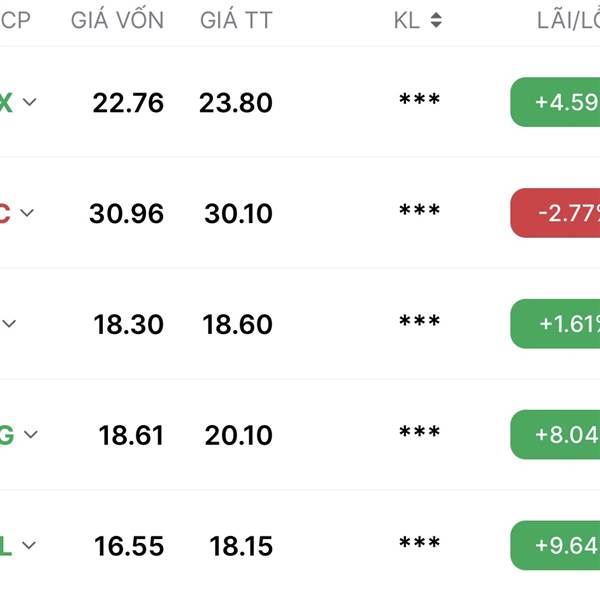The height and width of the screenshot is (600, 600).
Task: Tap the +8.04 profit badge
Action: point(555,434)
